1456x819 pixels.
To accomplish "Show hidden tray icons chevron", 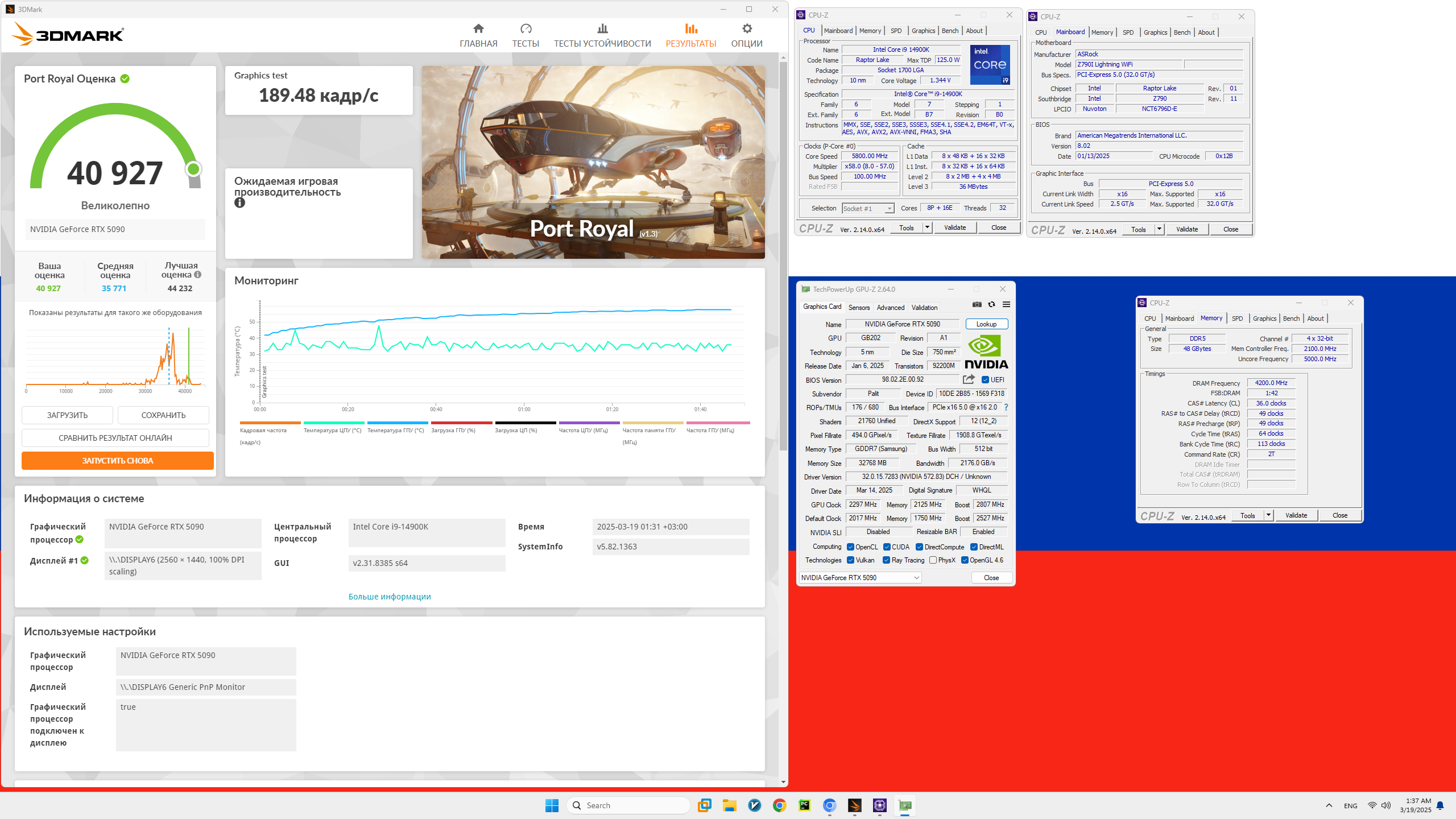I will pyautogui.click(x=1329, y=805).
